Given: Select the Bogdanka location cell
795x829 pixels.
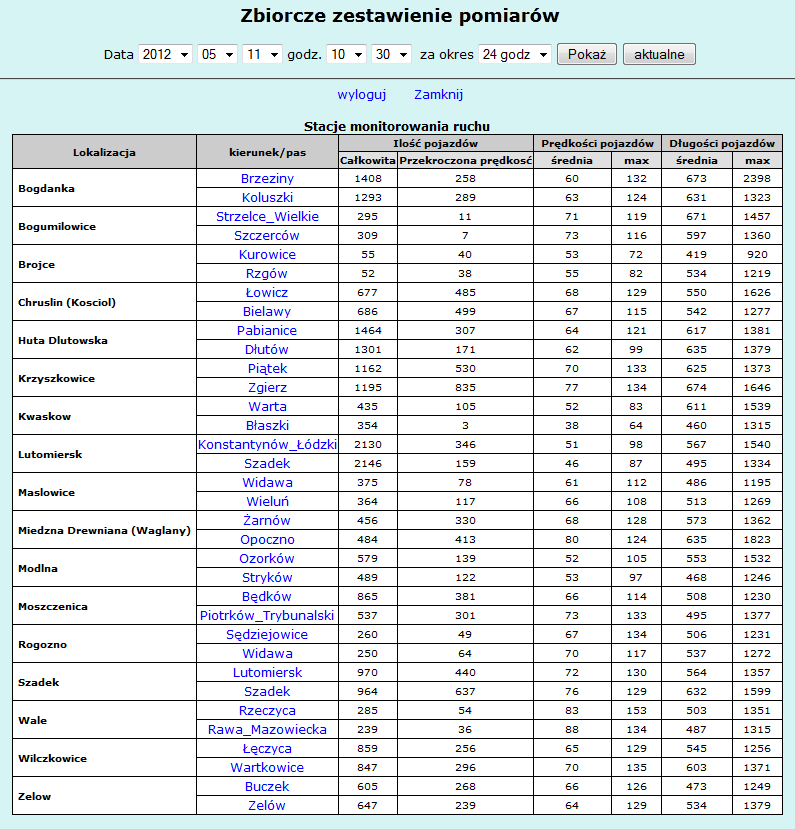Looking at the screenshot, I should coord(104,188).
